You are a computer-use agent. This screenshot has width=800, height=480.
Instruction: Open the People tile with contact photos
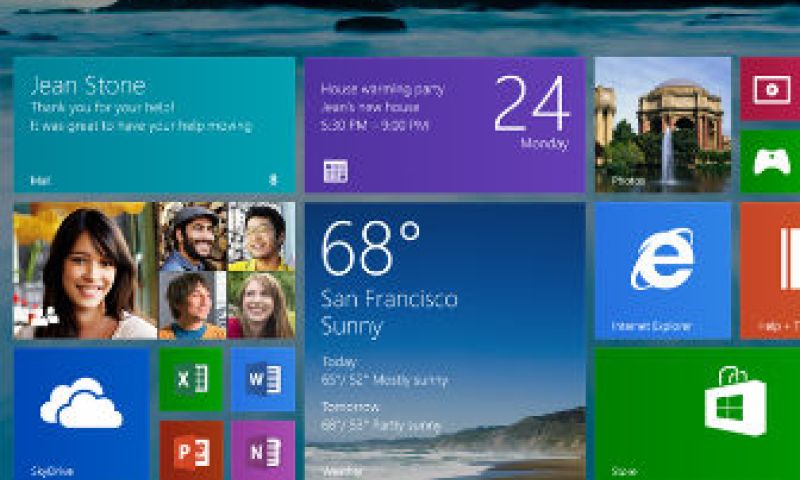154,271
